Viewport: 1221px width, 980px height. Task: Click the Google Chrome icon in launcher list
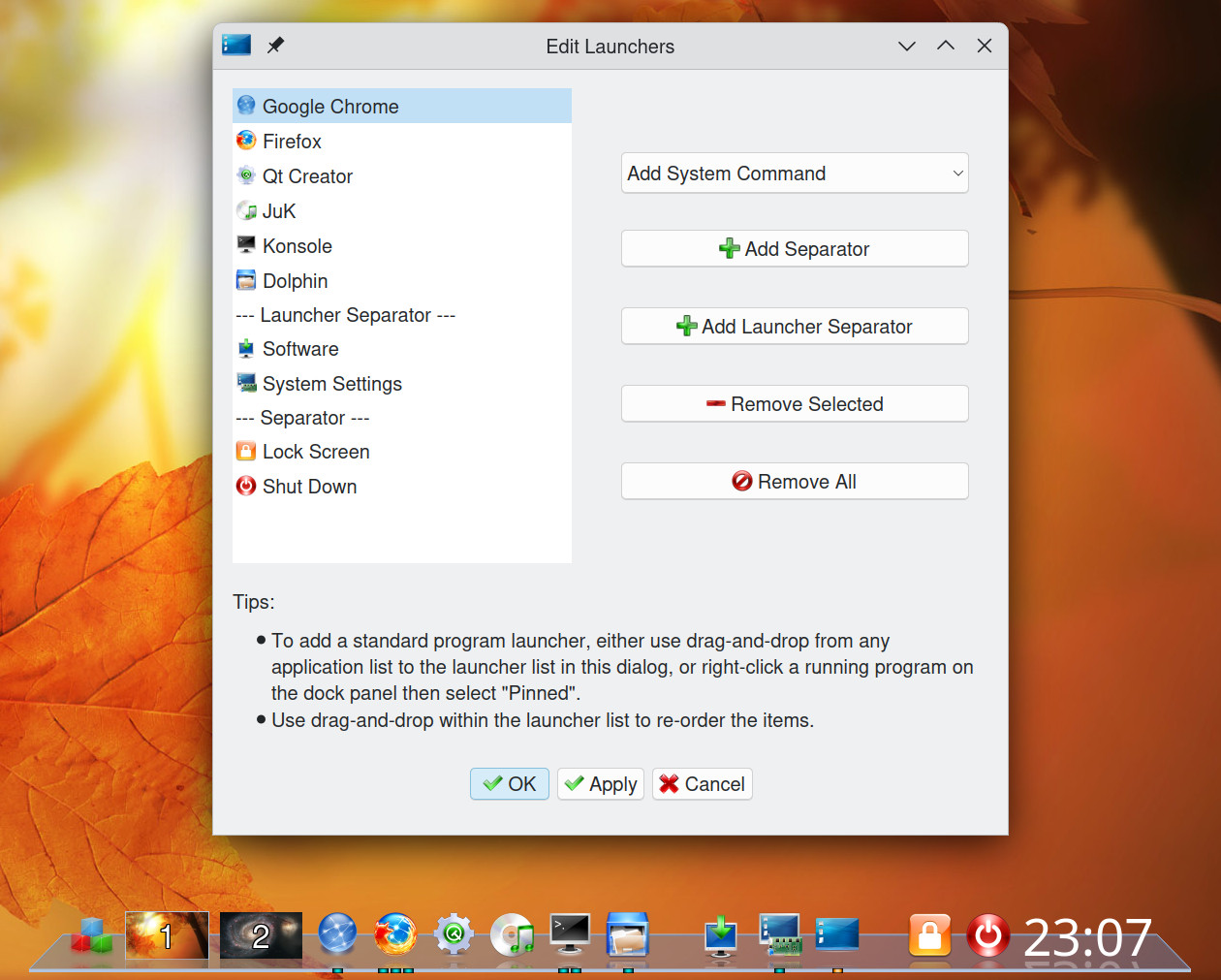[x=246, y=106]
